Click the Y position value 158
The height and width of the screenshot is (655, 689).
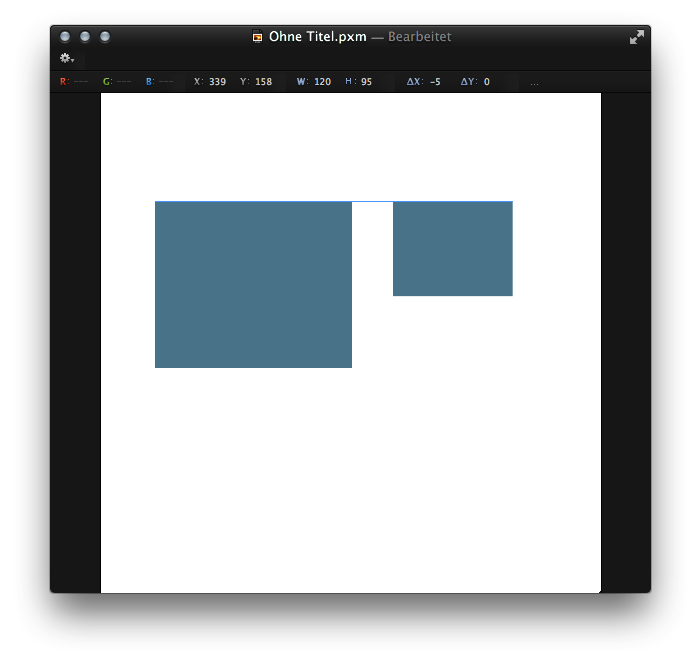pos(263,82)
